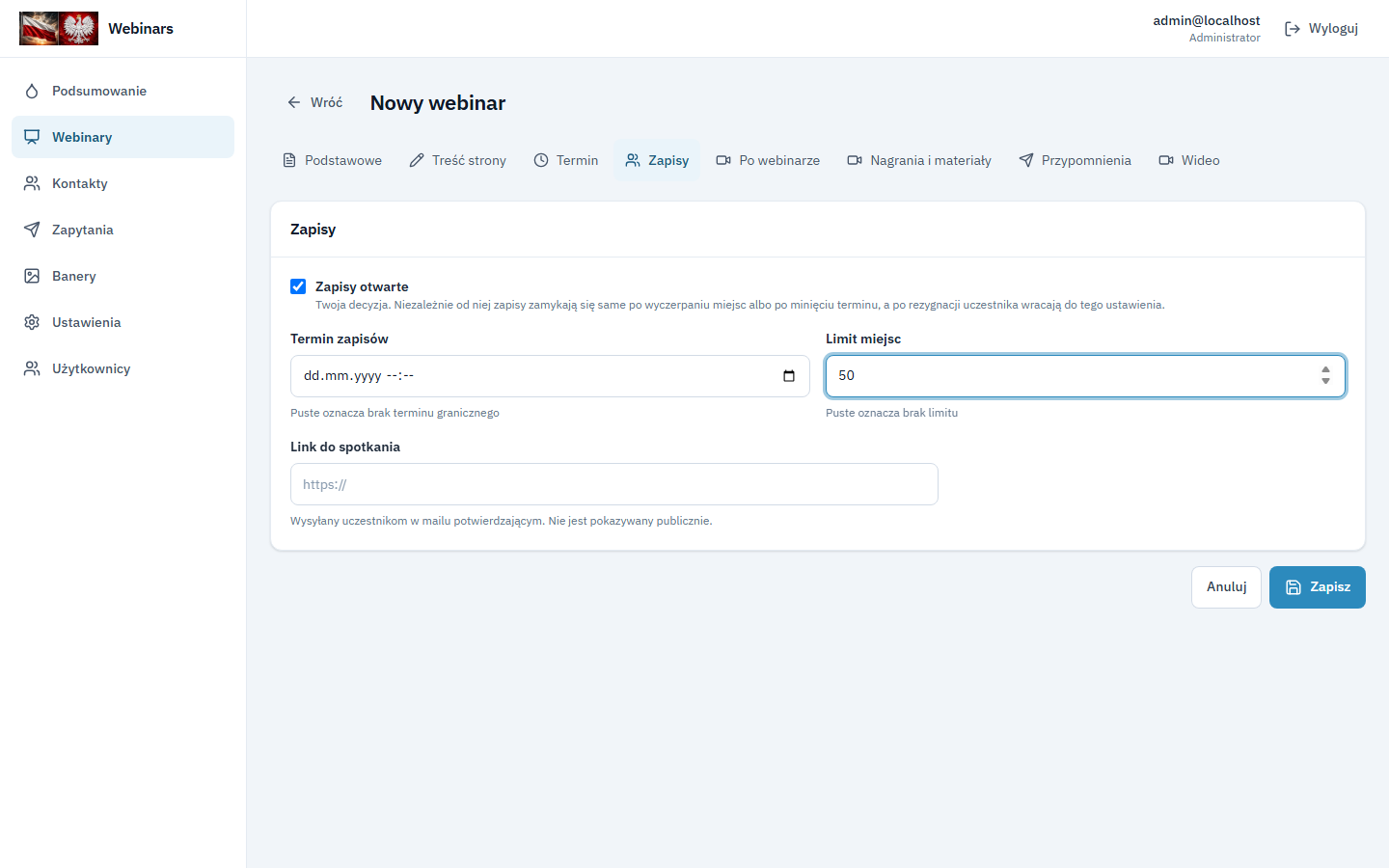The image size is (1389, 868).
Task: Click the Zapisz save button
Action: [1318, 587]
